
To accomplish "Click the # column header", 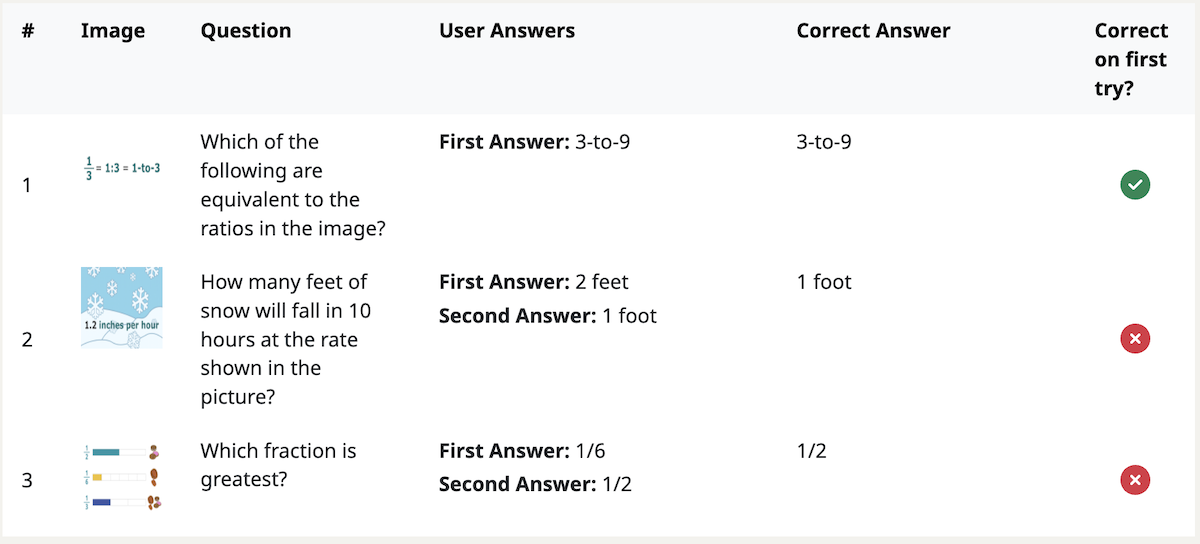I will (x=28, y=31).
